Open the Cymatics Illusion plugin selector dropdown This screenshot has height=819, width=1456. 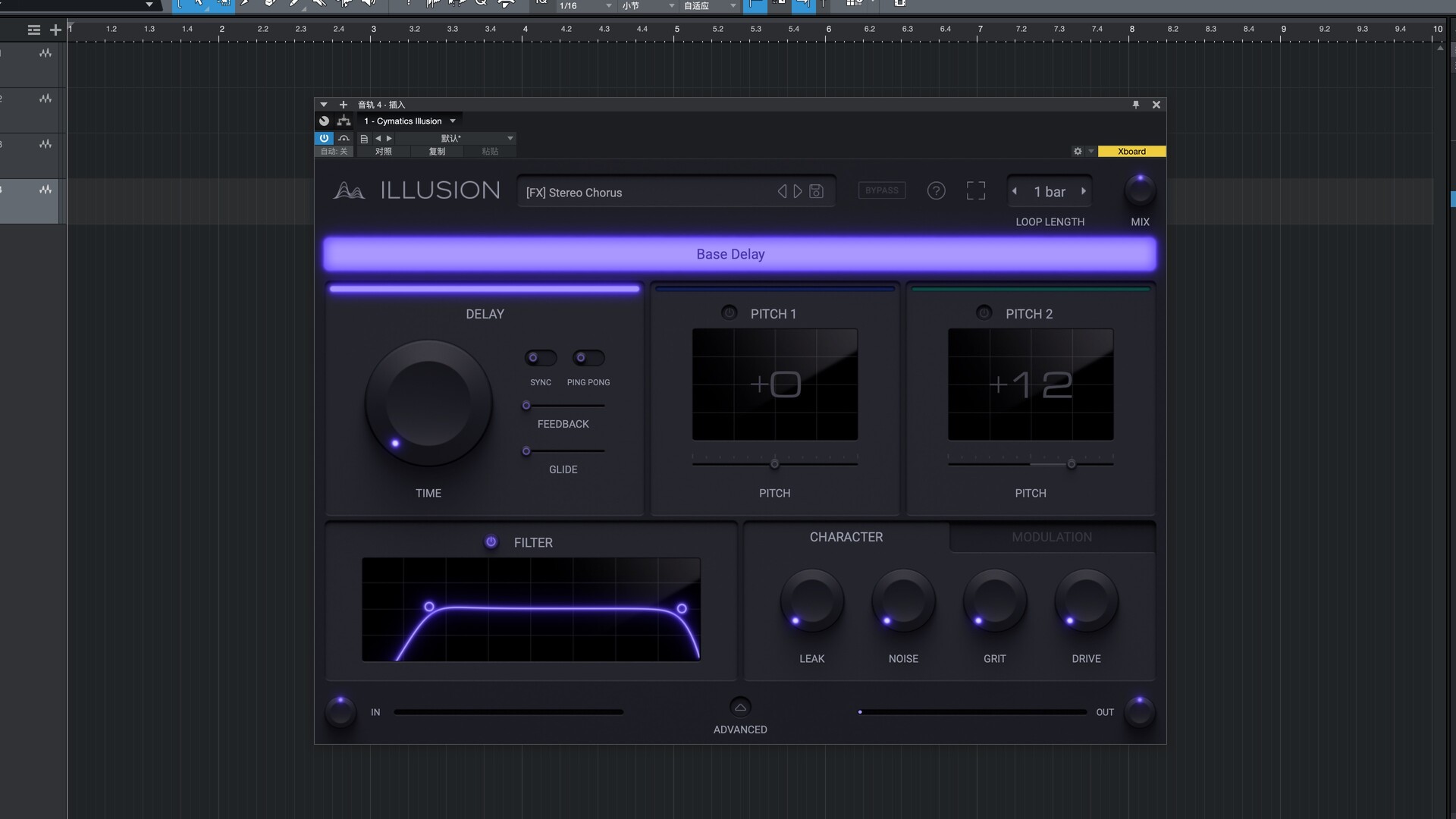coord(409,121)
